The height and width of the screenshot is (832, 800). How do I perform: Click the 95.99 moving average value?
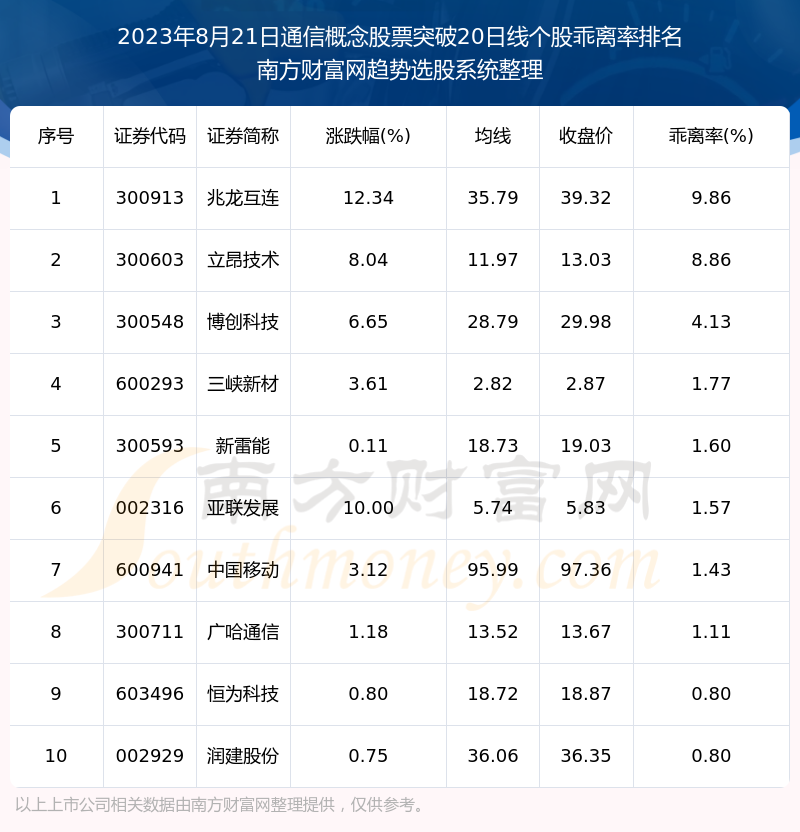(x=493, y=570)
